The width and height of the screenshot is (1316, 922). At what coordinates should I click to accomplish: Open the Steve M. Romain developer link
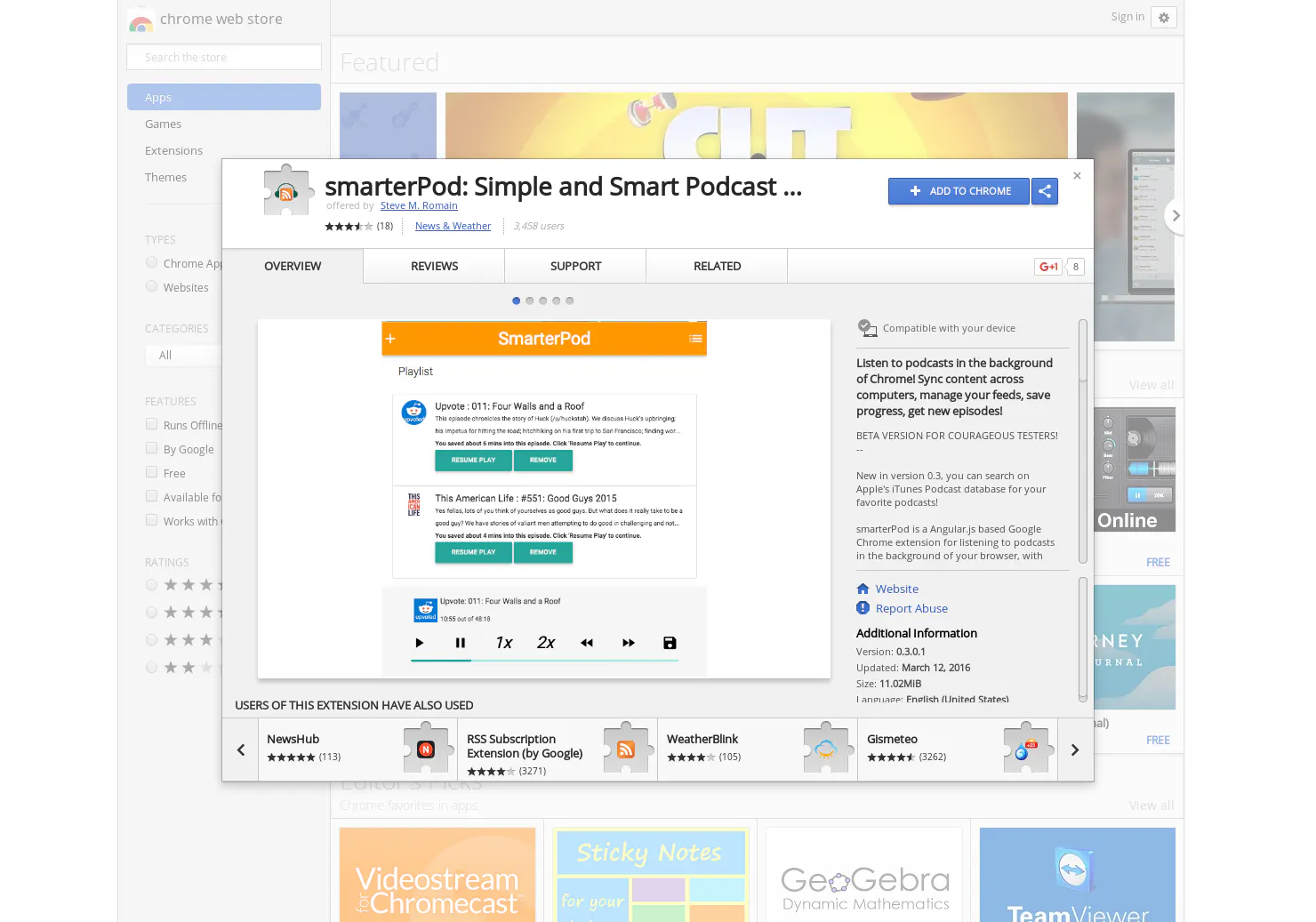click(x=419, y=205)
